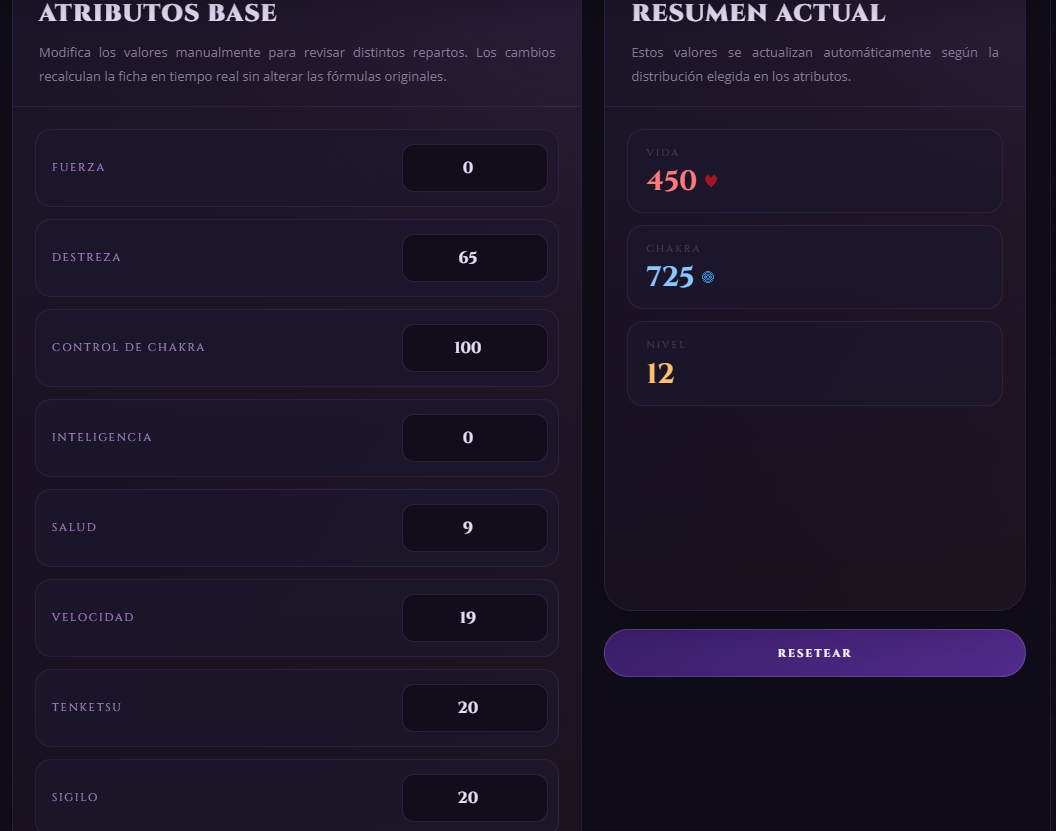Viewport: 1056px width, 831px height.
Task: Click the Vida summary card
Action: coord(814,171)
